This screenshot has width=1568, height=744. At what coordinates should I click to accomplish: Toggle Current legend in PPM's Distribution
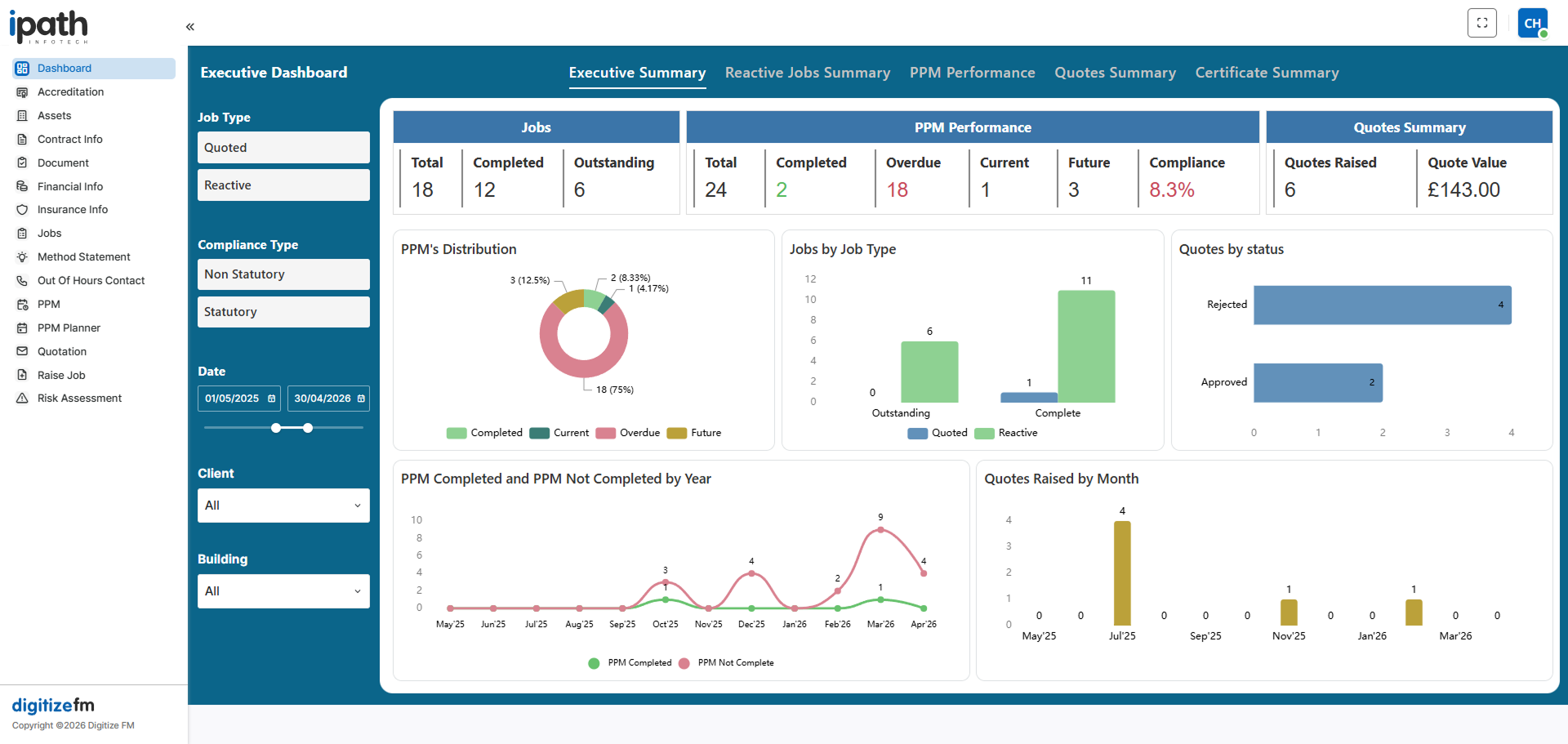point(559,433)
